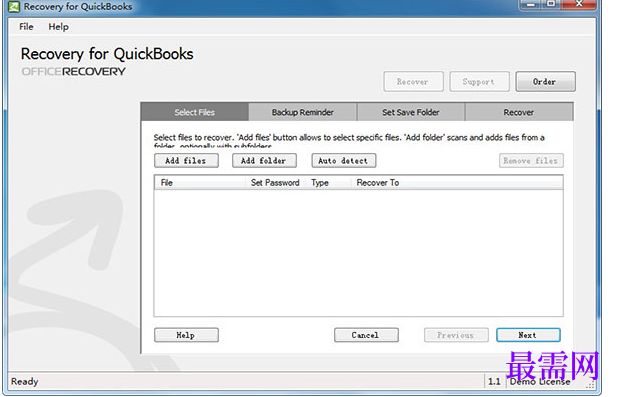Screen dimensions: 618x397
Task: Open the Set Save Folder tab
Action: (x=411, y=112)
